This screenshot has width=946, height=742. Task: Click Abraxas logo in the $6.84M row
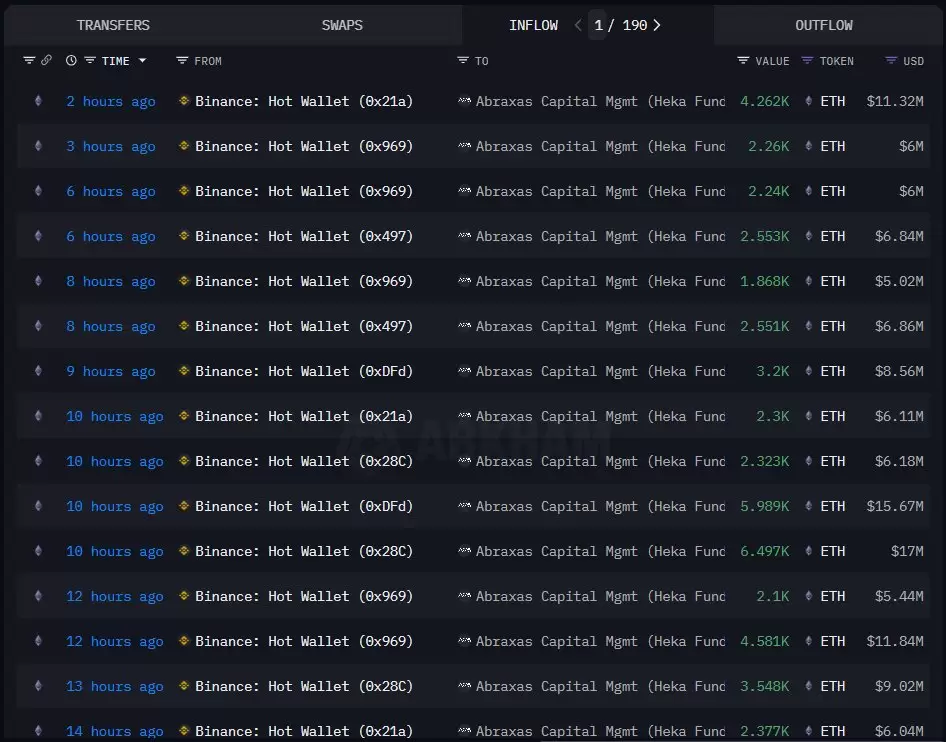coord(464,236)
